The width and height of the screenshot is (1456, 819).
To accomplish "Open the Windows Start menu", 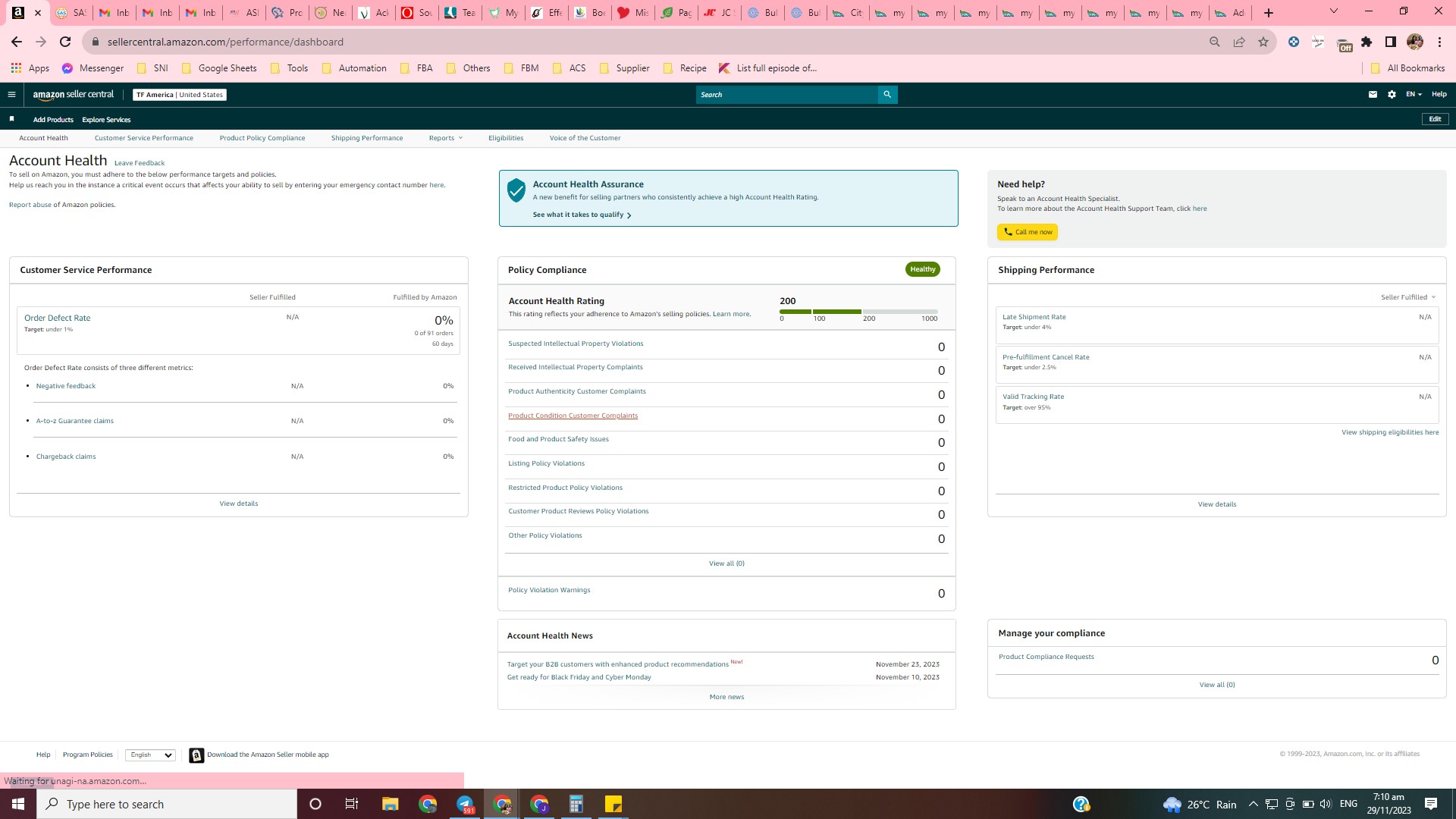I will [x=18, y=804].
